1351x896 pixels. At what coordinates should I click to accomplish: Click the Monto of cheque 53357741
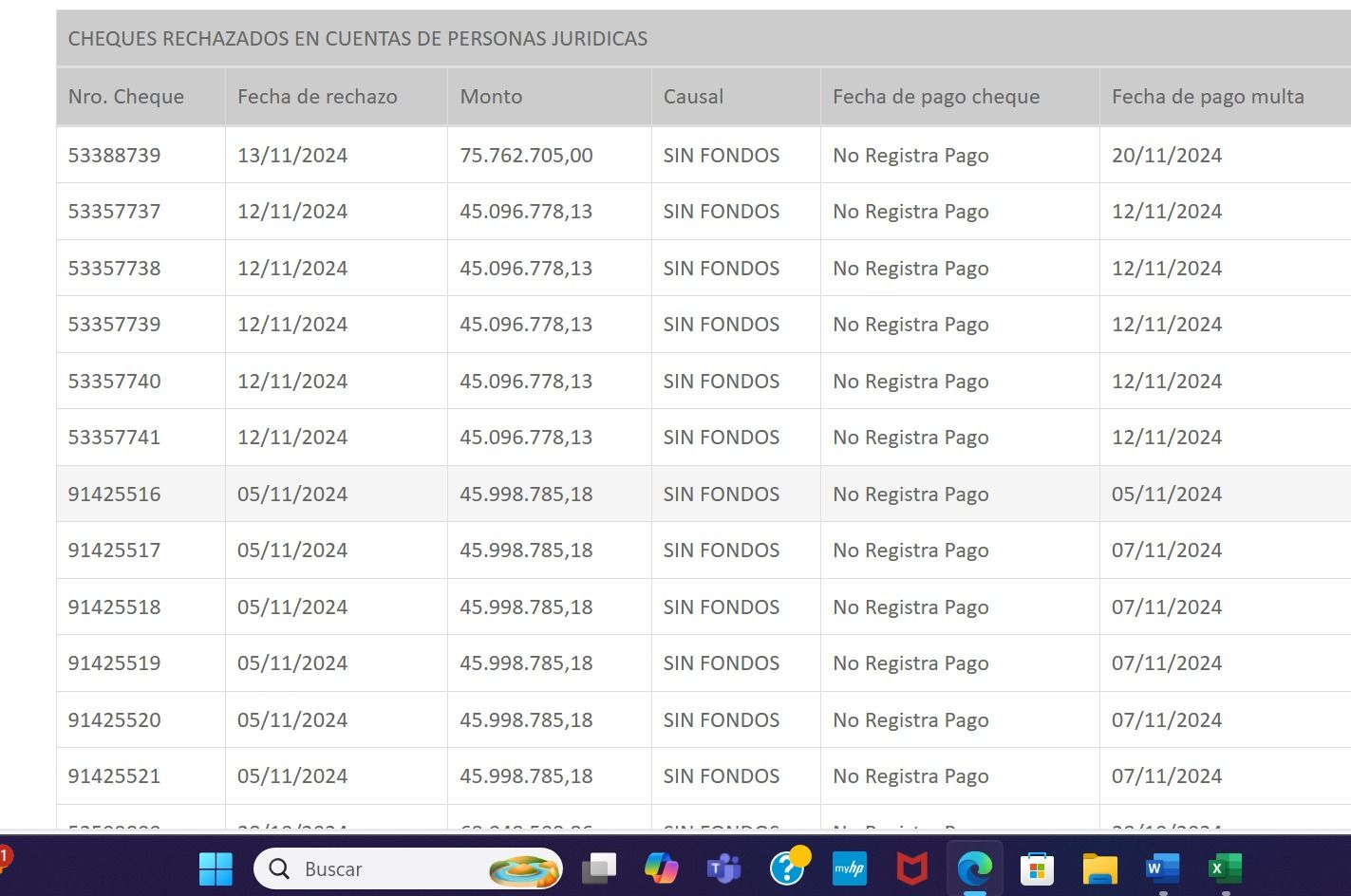tap(526, 437)
